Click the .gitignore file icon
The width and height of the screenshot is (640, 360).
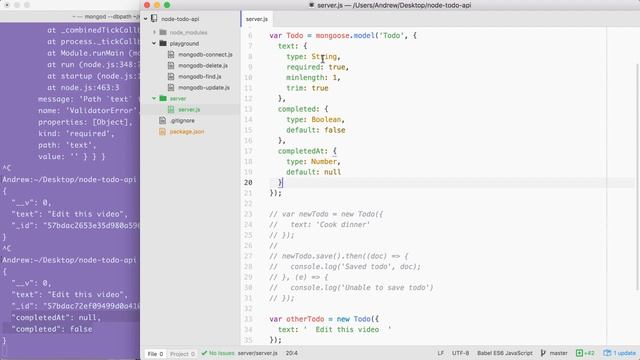[x=162, y=120]
